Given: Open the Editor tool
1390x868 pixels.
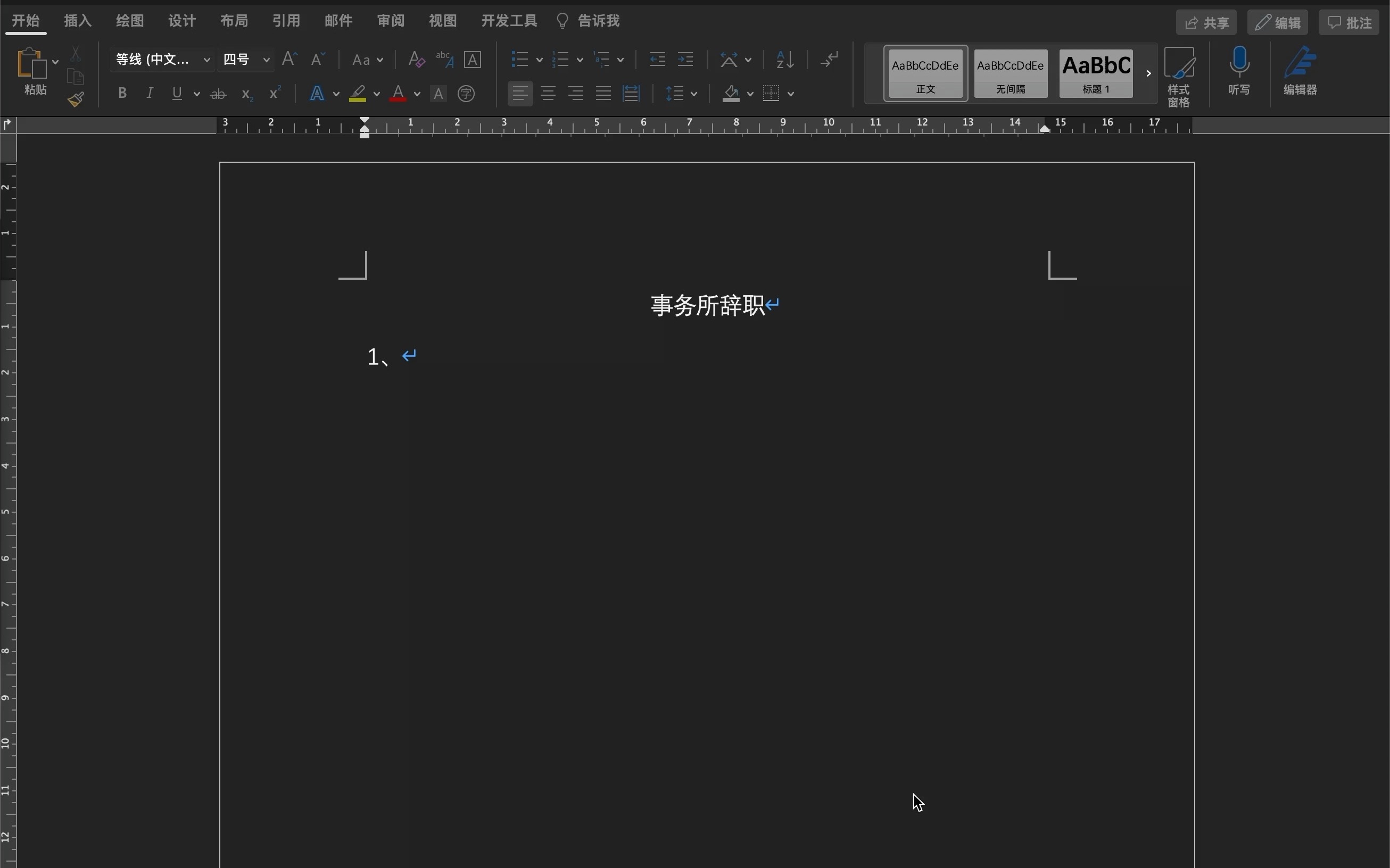Looking at the screenshot, I should 1301,71.
